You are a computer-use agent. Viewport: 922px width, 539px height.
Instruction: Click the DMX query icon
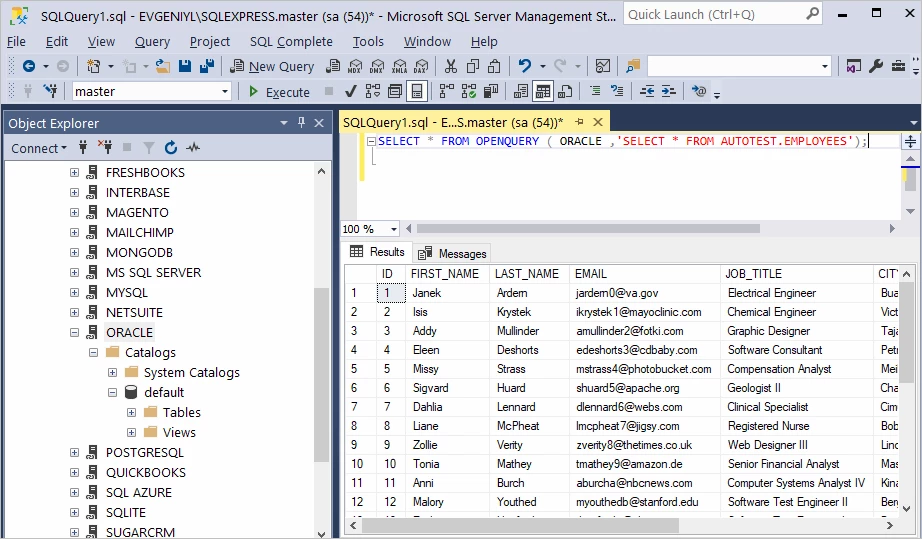pyautogui.click(x=377, y=66)
